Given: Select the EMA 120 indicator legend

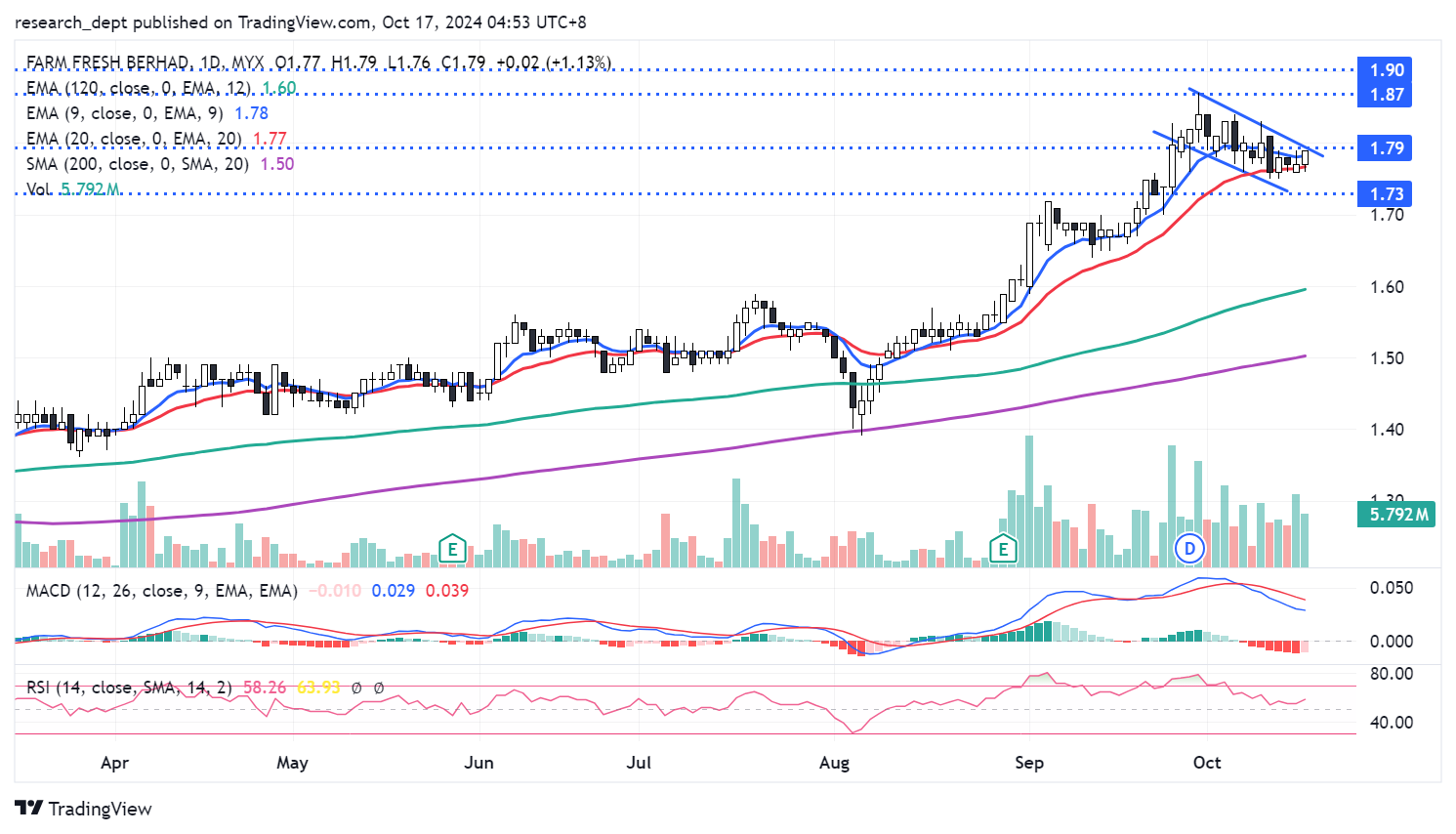Looking at the screenshot, I should click(138, 88).
